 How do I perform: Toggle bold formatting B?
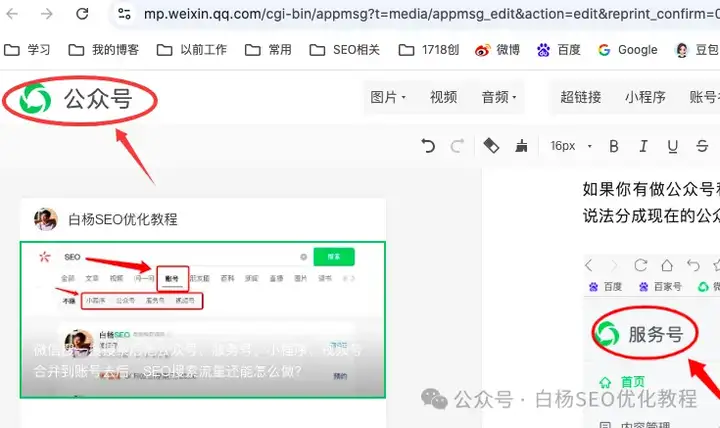(x=613, y=146)
